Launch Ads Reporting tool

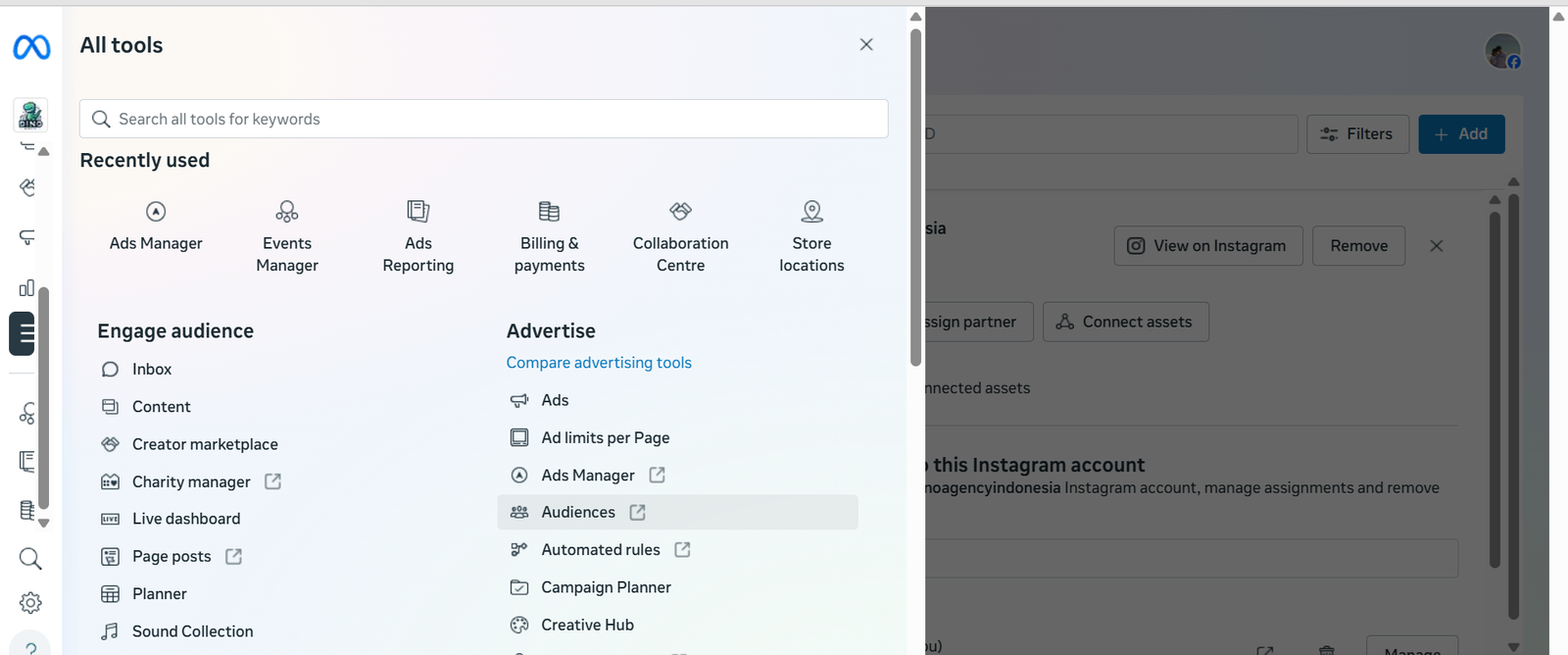pos(418,236)
